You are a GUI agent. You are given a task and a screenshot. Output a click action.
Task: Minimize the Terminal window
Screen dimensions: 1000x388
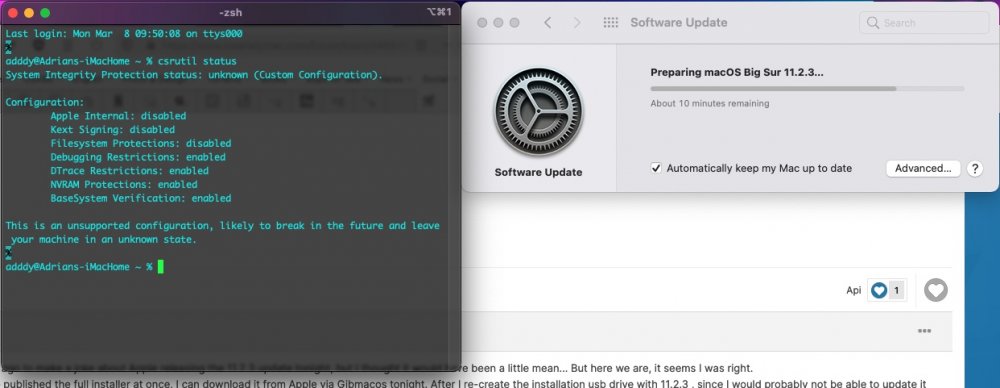click(29, 13)
